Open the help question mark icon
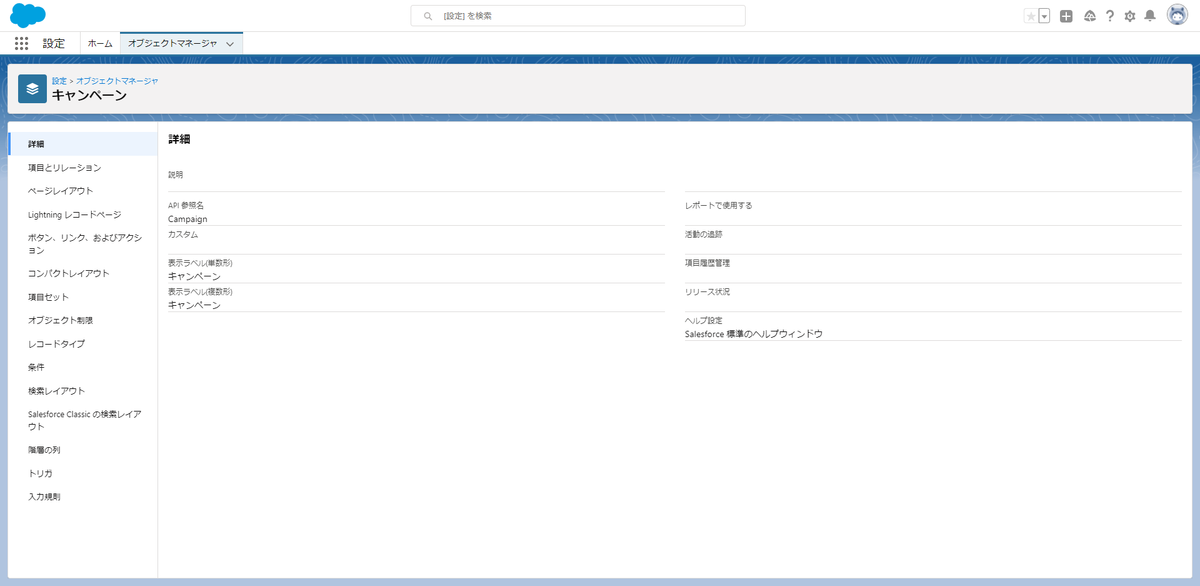Viewport: 1200px width, 586px height. (1110, 15)
